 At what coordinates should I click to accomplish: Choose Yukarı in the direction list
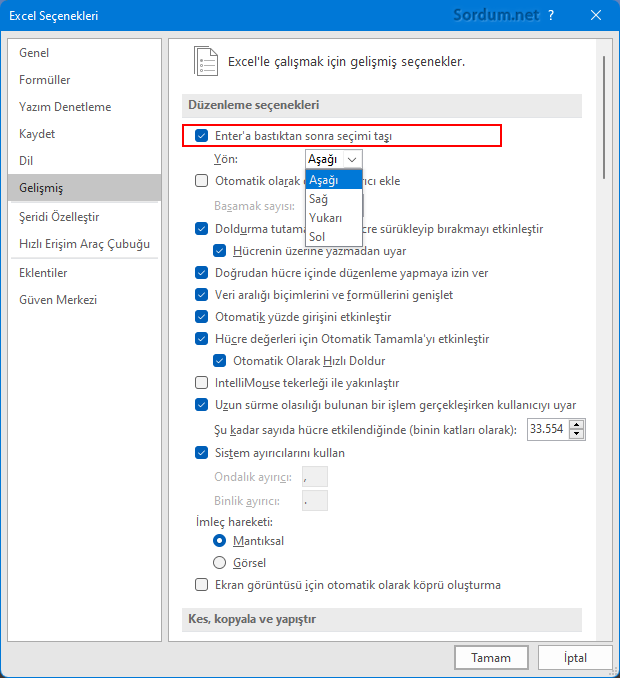(334, 218)
